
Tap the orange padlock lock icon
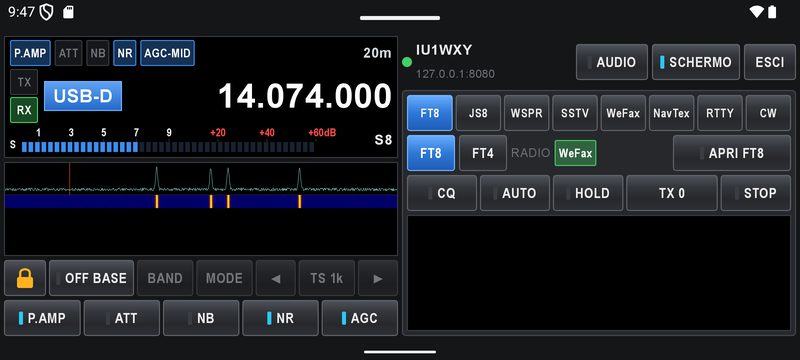coord(25,278)
